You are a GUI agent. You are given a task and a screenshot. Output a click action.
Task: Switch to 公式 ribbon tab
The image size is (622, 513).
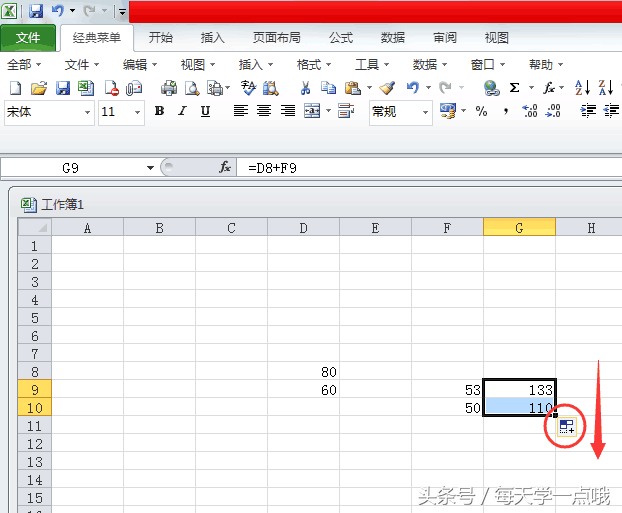[341, 38]
